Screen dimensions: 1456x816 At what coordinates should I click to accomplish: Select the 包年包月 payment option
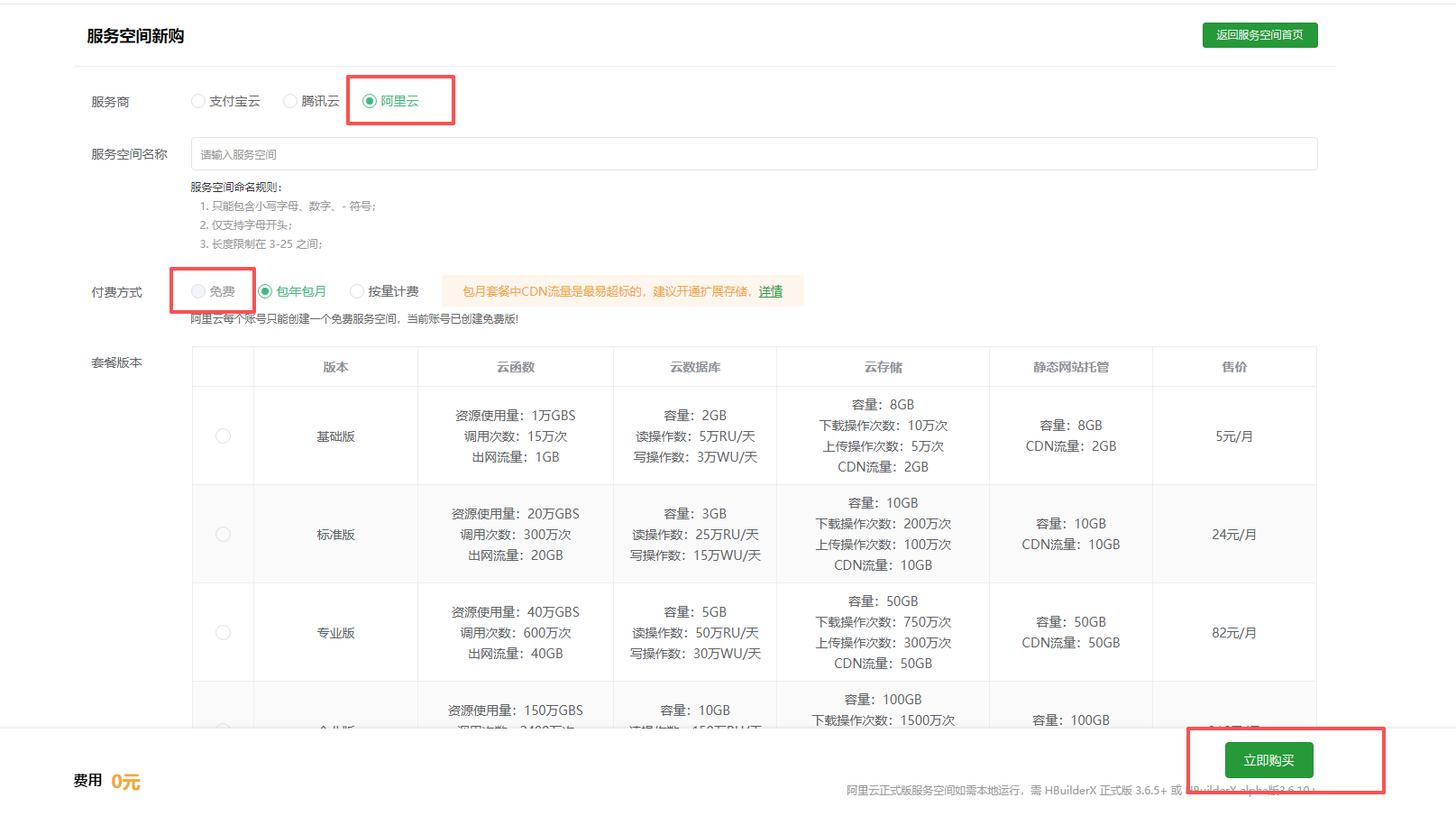pos(265,291)
